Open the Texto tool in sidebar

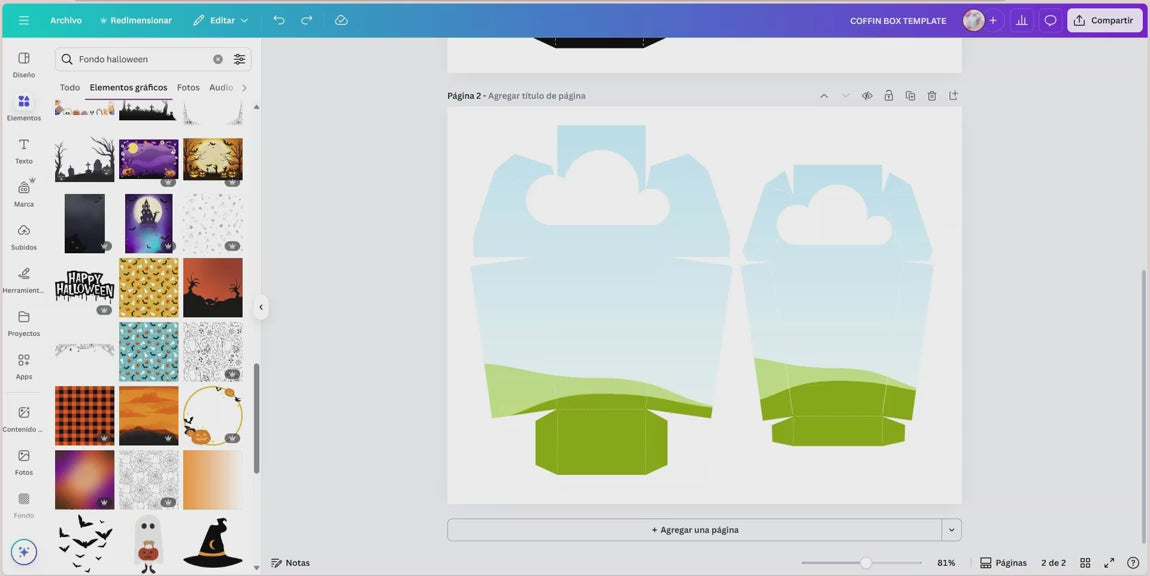pos(24,150)
